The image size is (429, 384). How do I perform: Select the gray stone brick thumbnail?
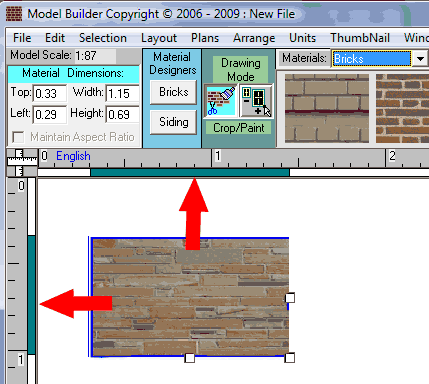[x=327, y=108]
